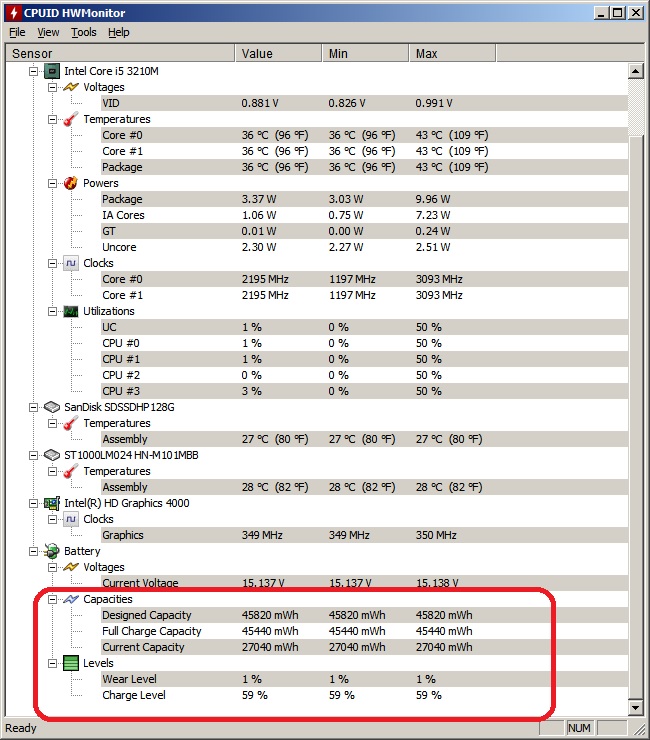Click the ST1000LM024 Temperatures thermometer icon

[71, 471]
